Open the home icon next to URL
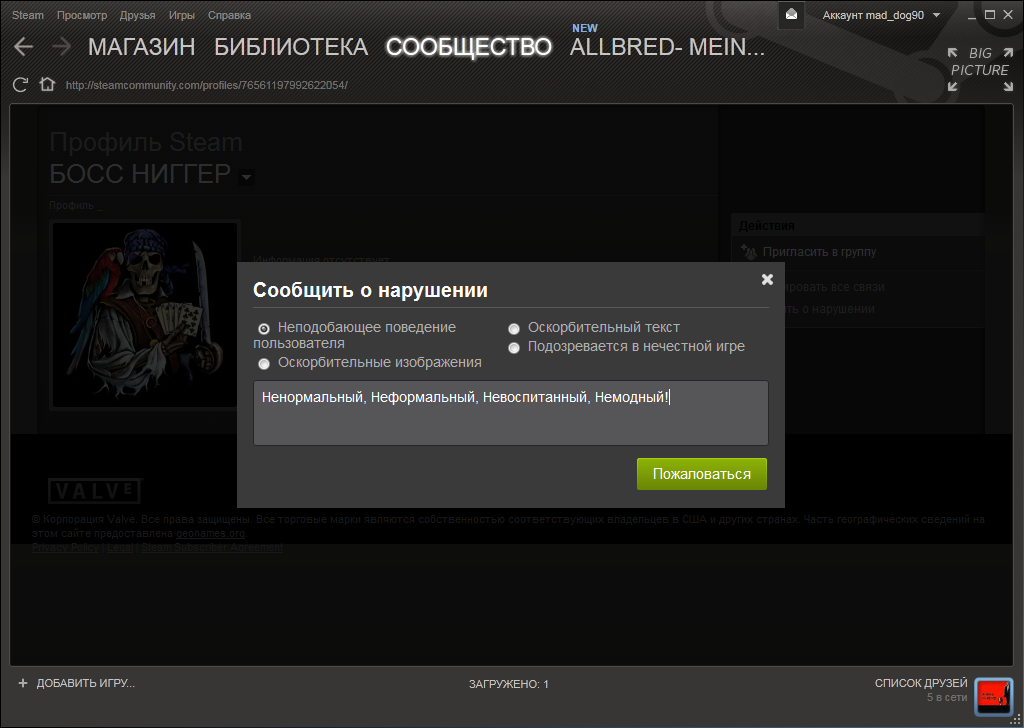1024x728 pixels. [x=47, y=84]
